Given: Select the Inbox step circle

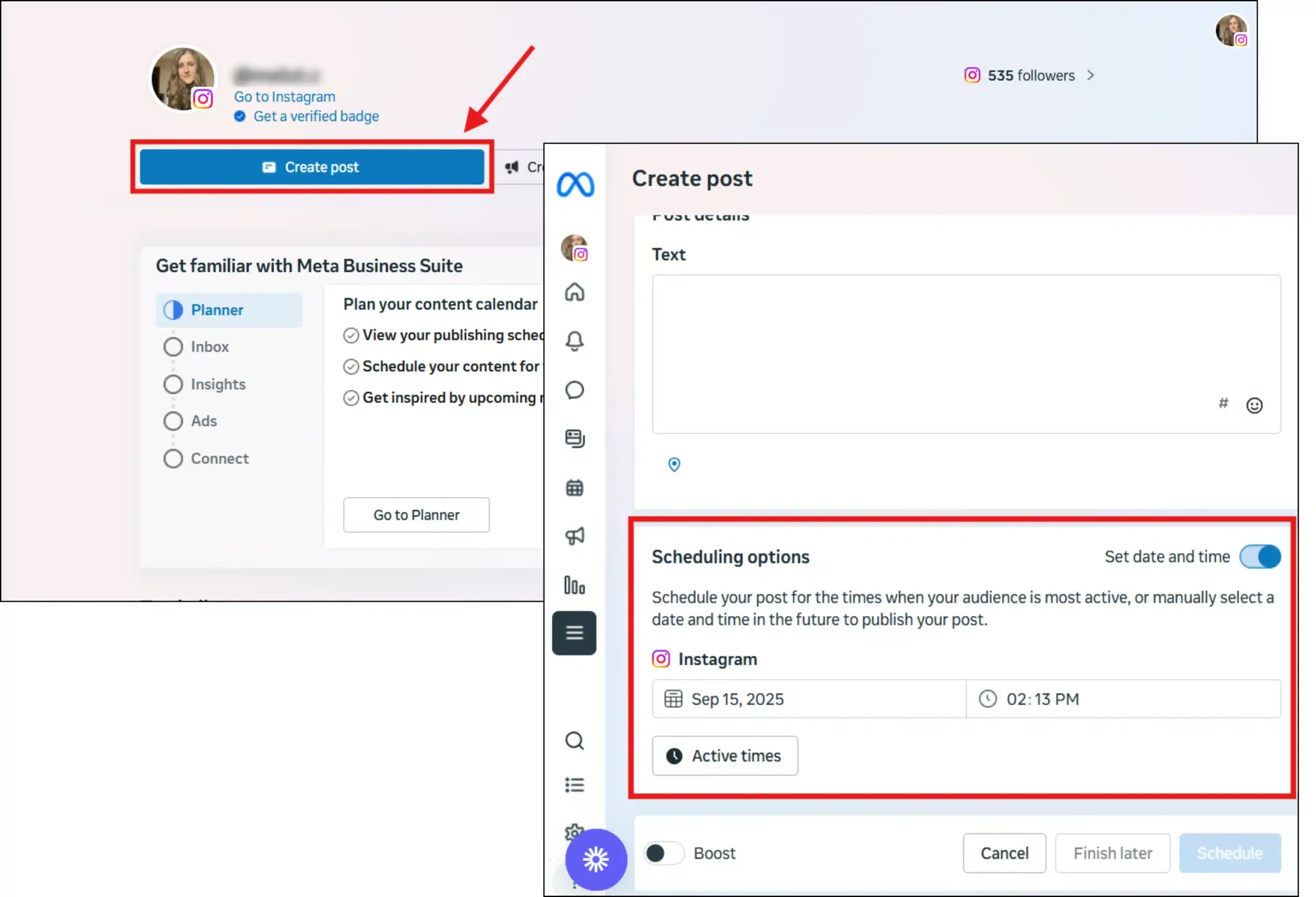Looking at the screenshot, I should tap(173, 347).
